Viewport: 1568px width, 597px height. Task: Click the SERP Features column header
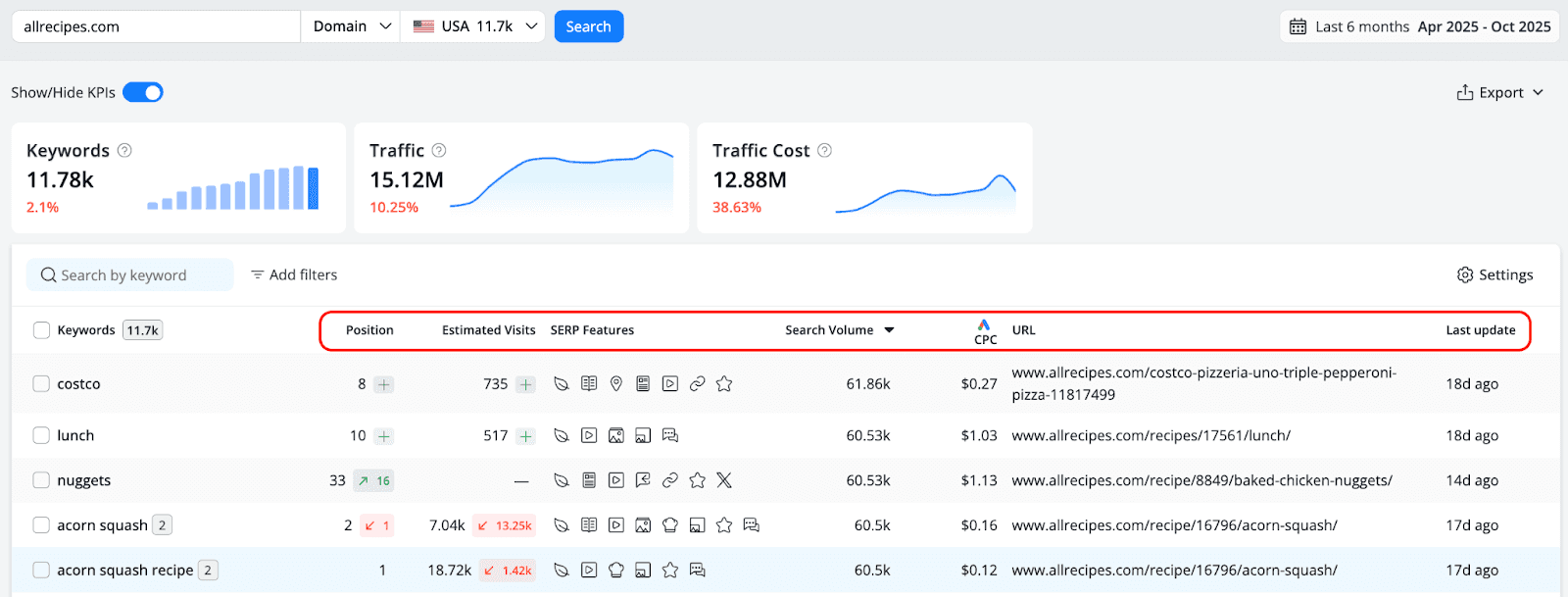coord(592,330)
